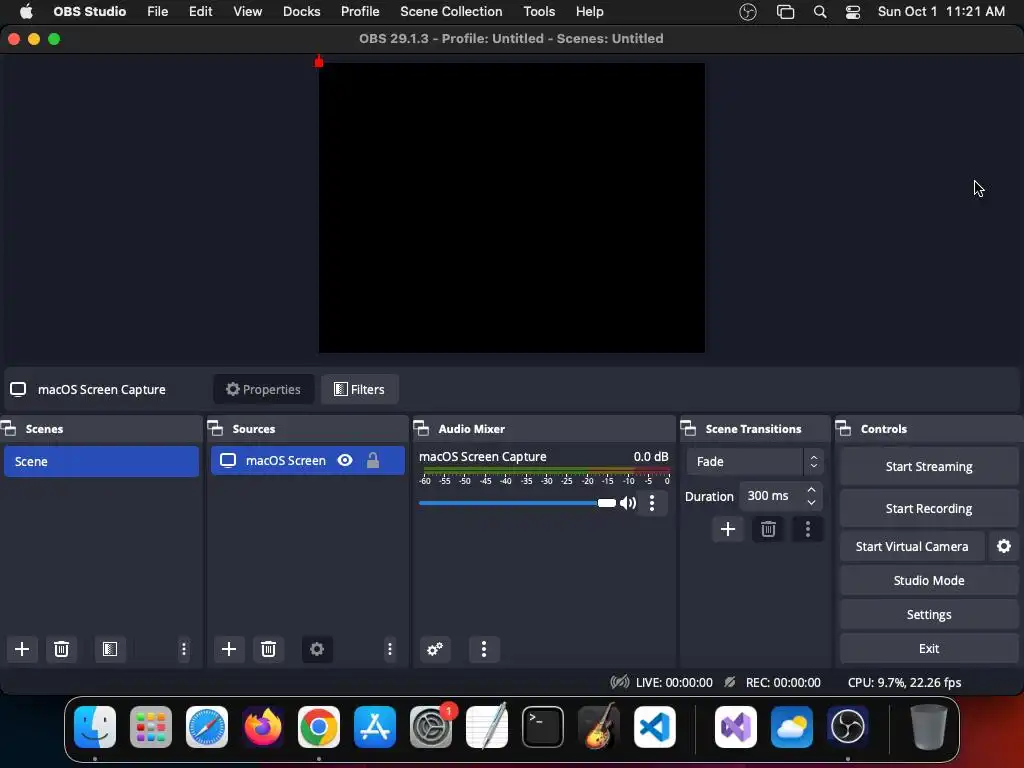Configure virtual camera gear icon
Viewport: 1024px width, 768px height.
tap(1004, 546)
